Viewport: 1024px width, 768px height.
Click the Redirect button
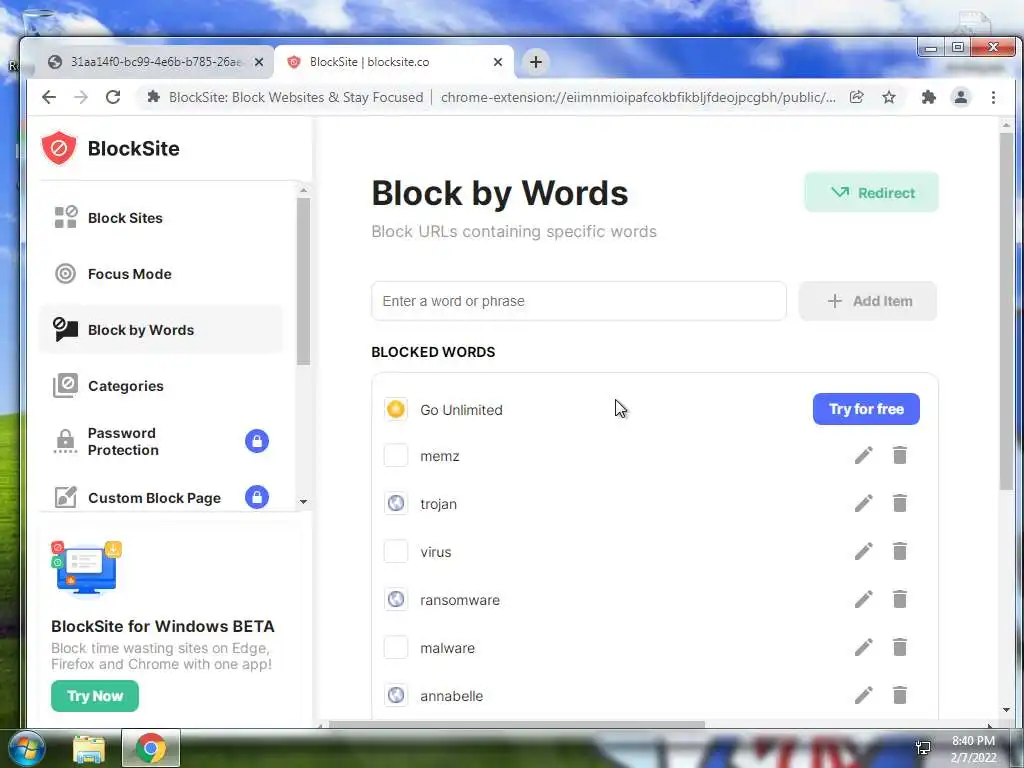(871, 193)
